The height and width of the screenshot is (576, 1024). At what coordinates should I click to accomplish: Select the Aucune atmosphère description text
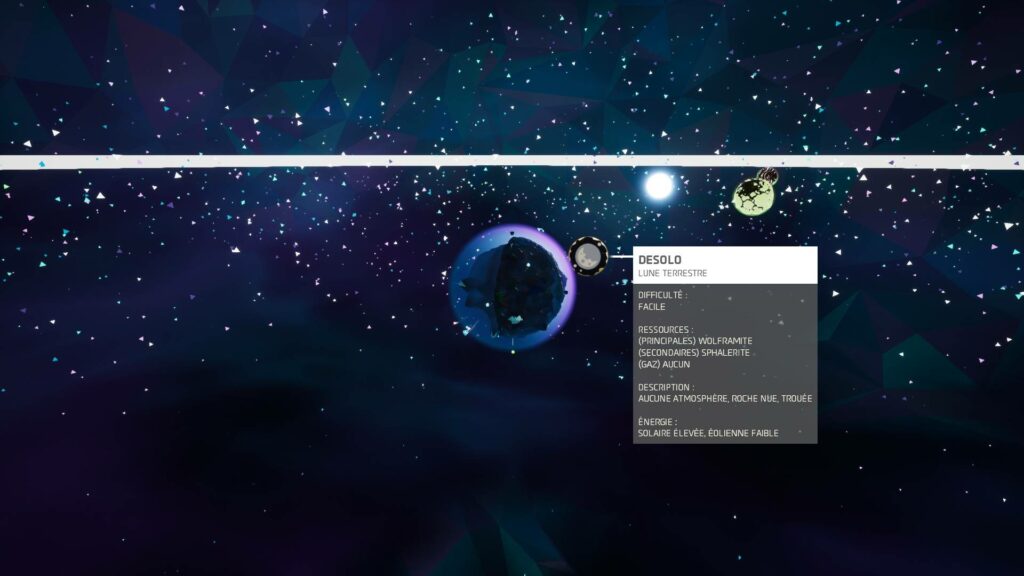click(724, 398)
